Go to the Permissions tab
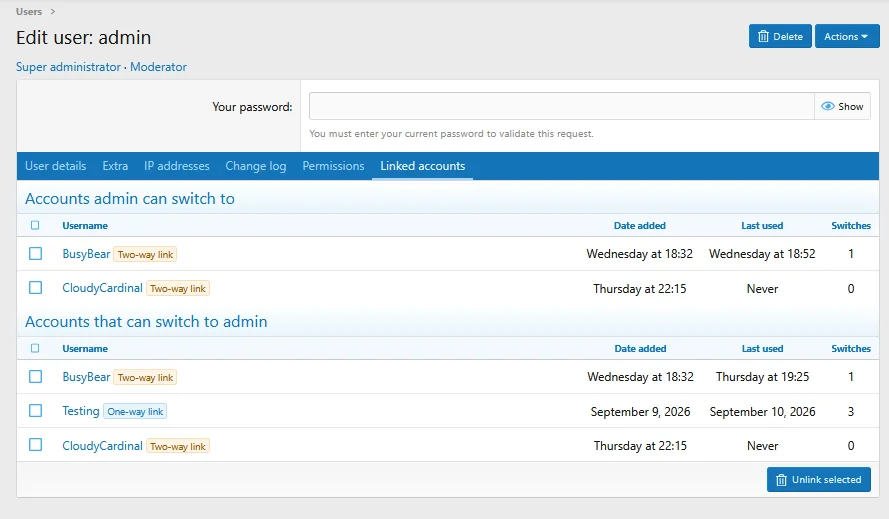Image resolution: width=889 pixels, height=519 pixels. 333,166
